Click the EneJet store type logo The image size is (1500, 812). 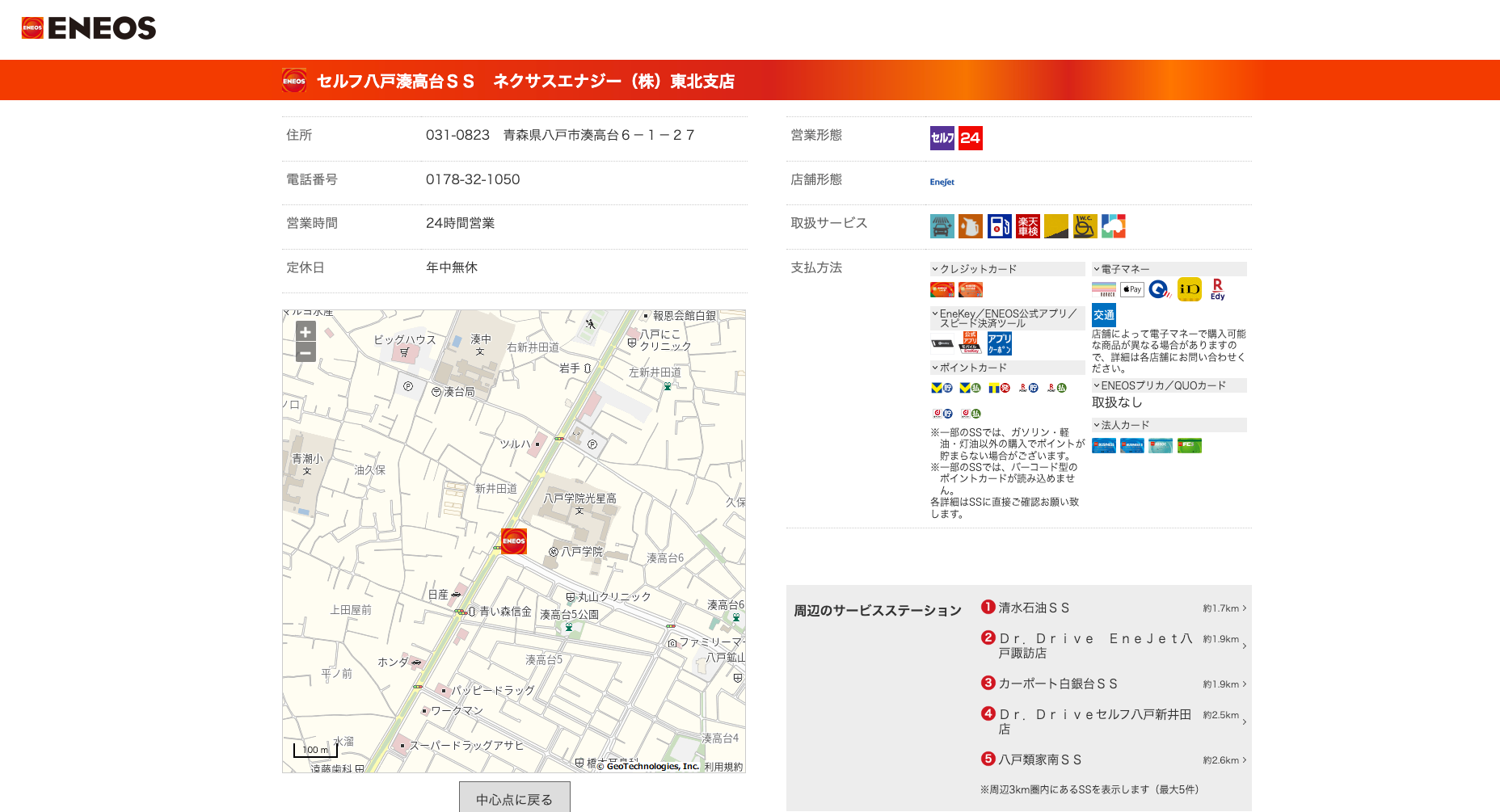click(x=942, y=183)
